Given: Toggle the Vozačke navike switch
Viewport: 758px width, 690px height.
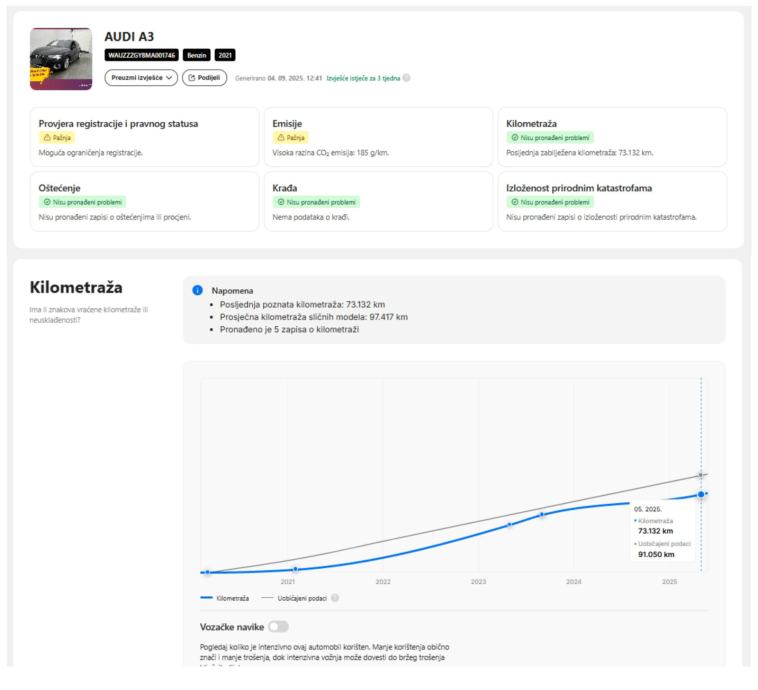Looking at the screenshot, I should pos(278,627).
